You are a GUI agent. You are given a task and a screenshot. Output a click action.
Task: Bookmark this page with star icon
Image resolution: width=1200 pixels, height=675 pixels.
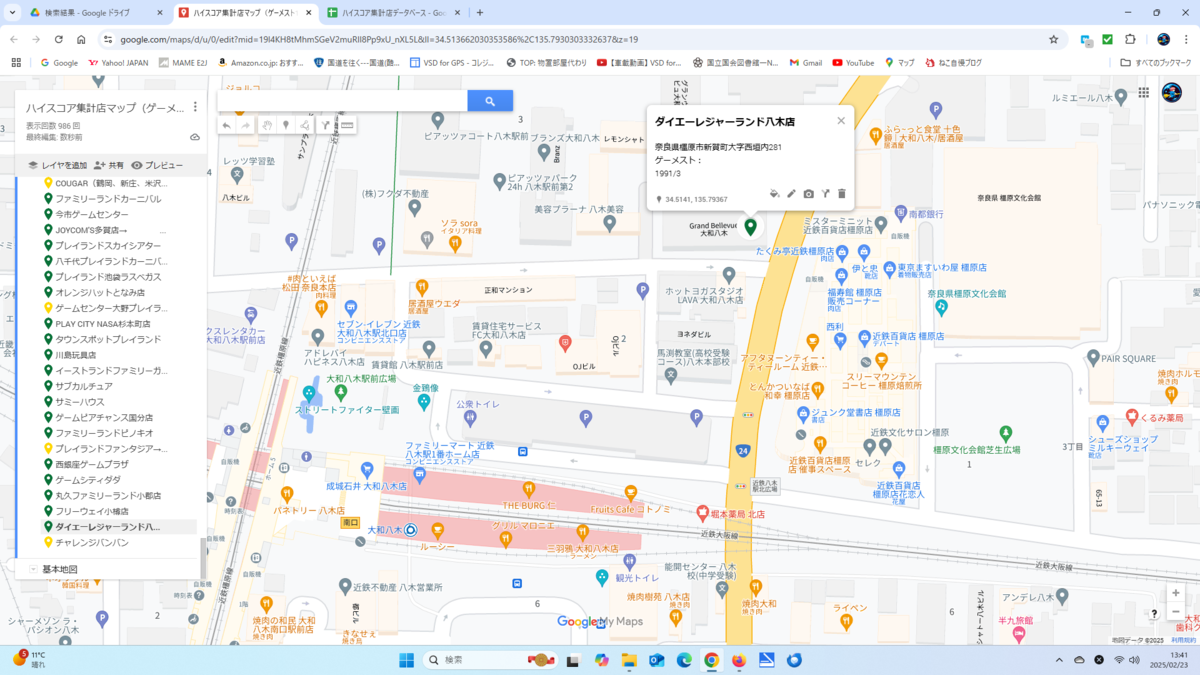point(1053,39)
